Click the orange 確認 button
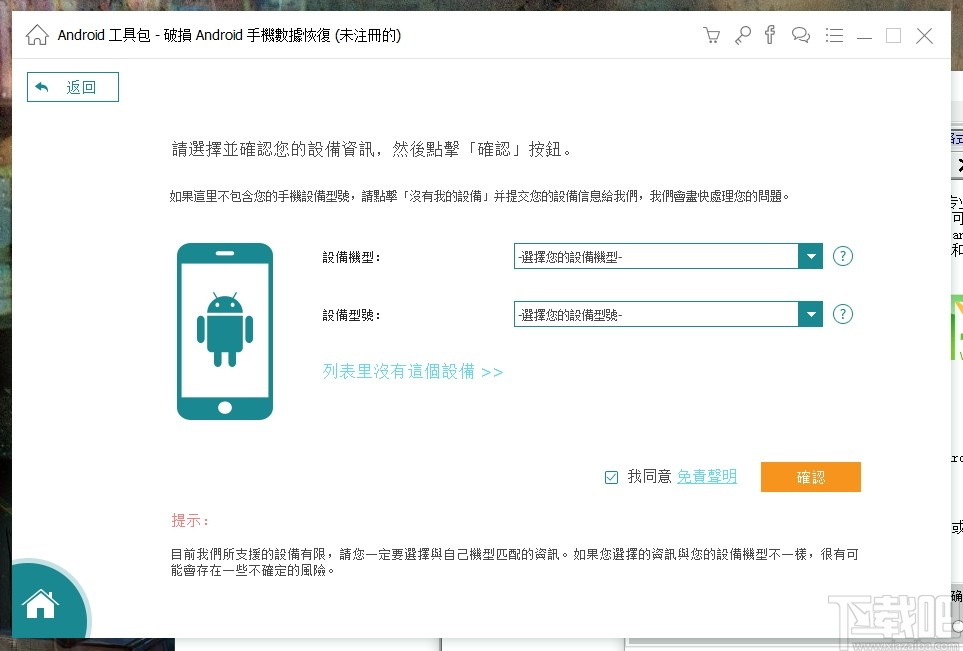This screenshot has height=651, width=963. pyautogui.click(x=811, y=477)
